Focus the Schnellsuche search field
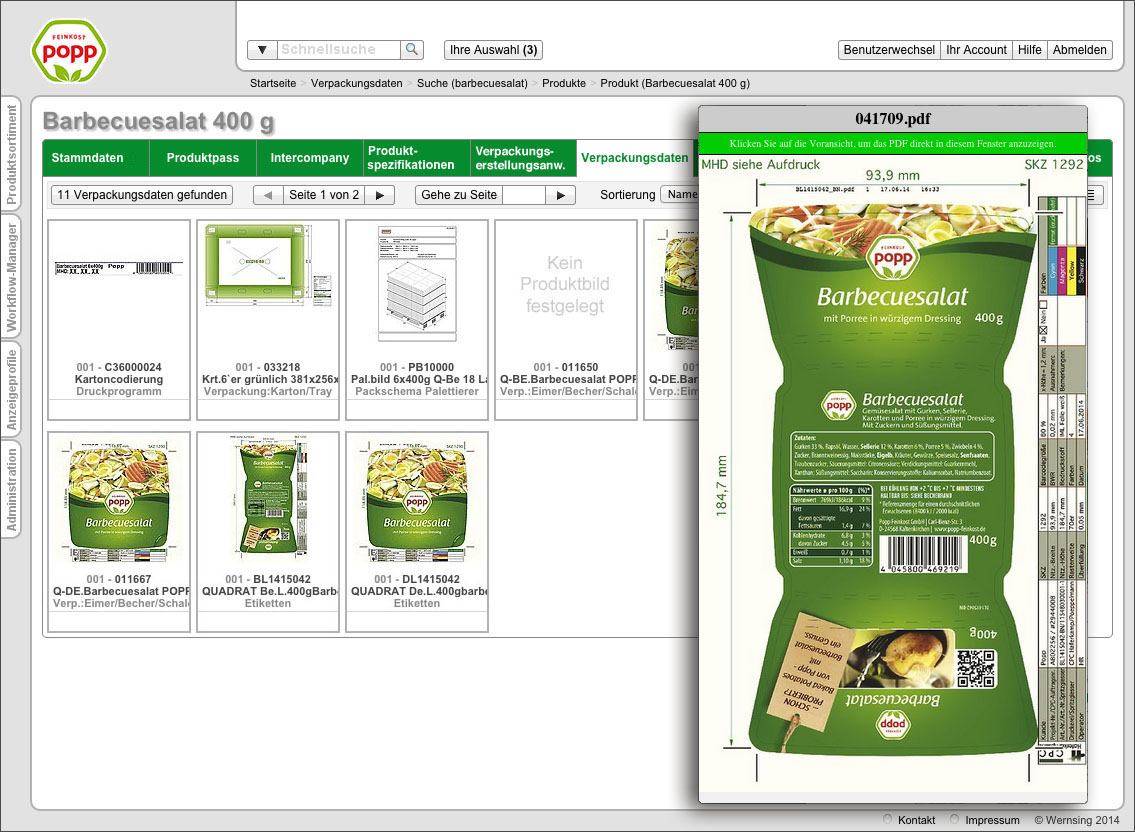This screenshot has width=1135, height=832. point(338,49)
